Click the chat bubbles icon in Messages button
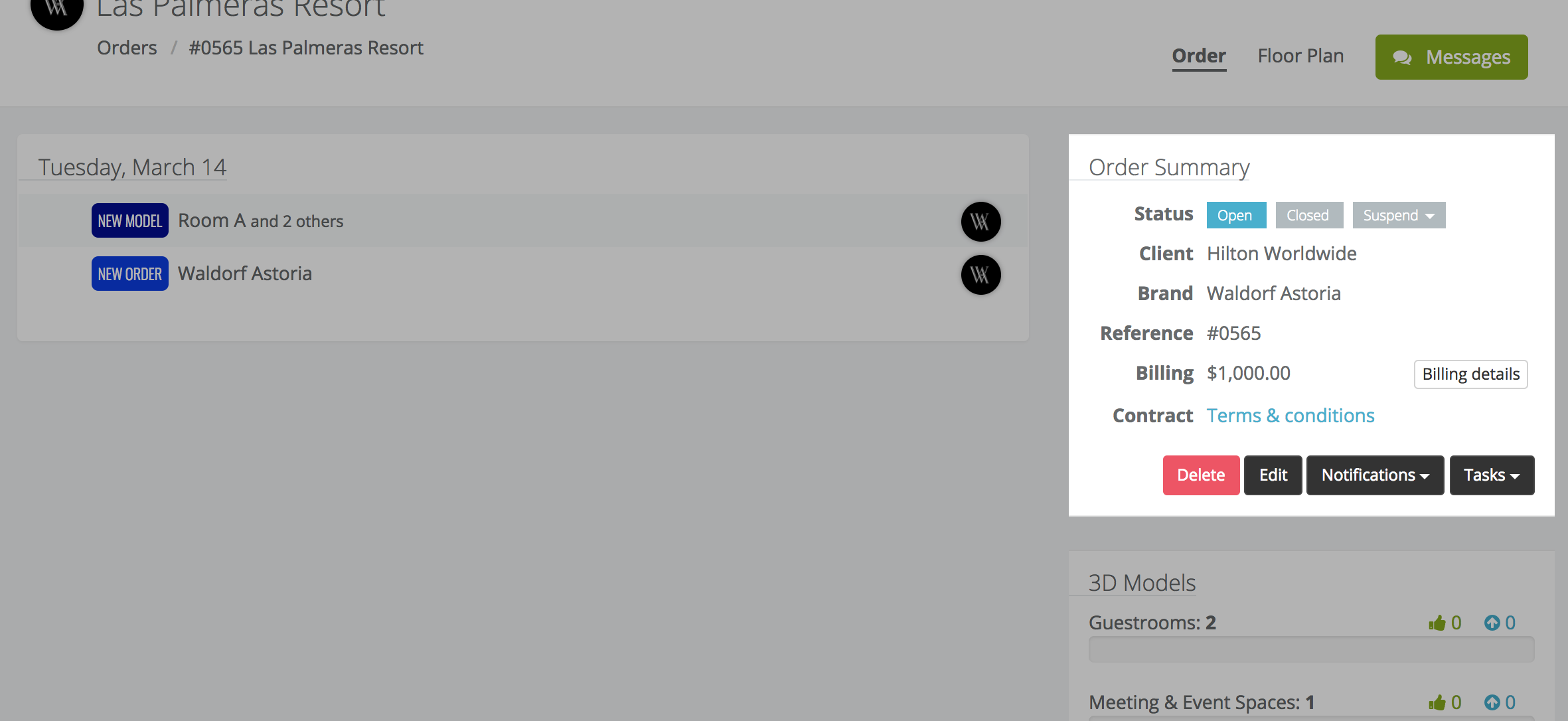This screenshot has width=1568, height=721. (x=1402, y=58)
